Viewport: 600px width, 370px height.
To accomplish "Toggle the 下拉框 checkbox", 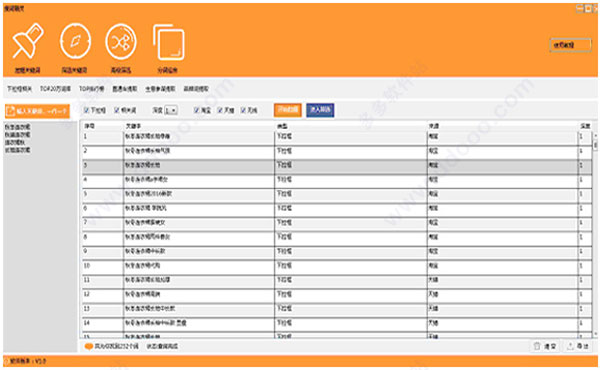I will coord(86,110).
